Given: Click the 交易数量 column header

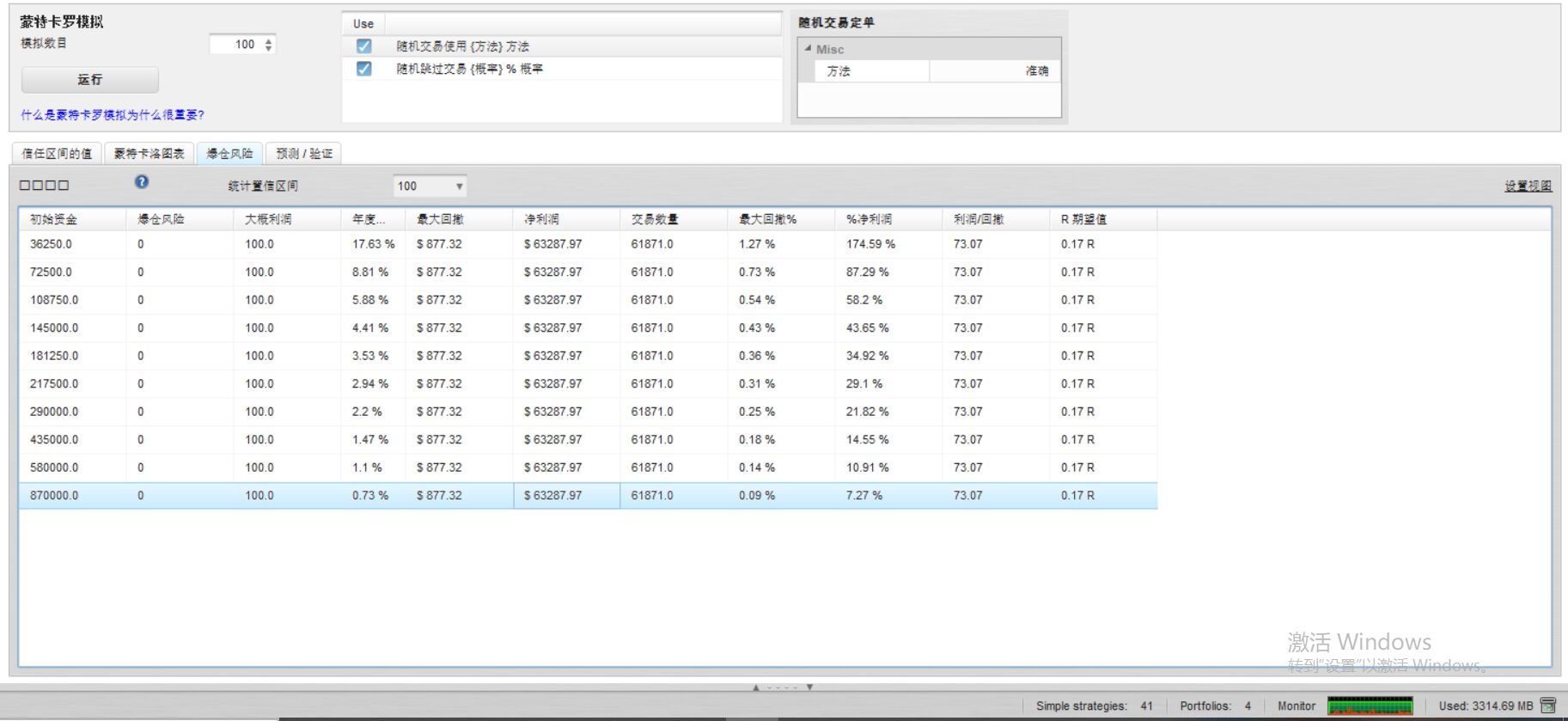Looking at the screenshot, I should (x=674, y=219).
